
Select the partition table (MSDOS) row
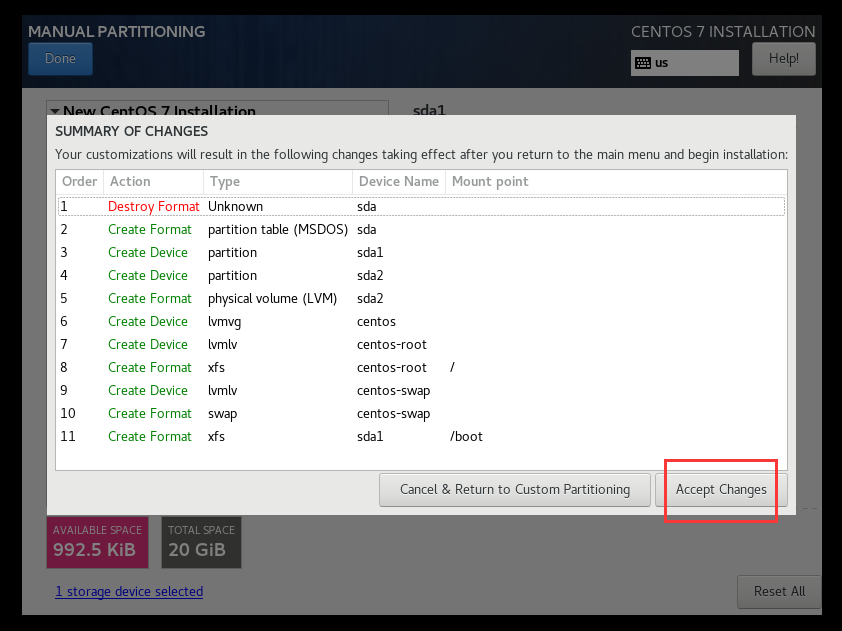tap(421, 230)
